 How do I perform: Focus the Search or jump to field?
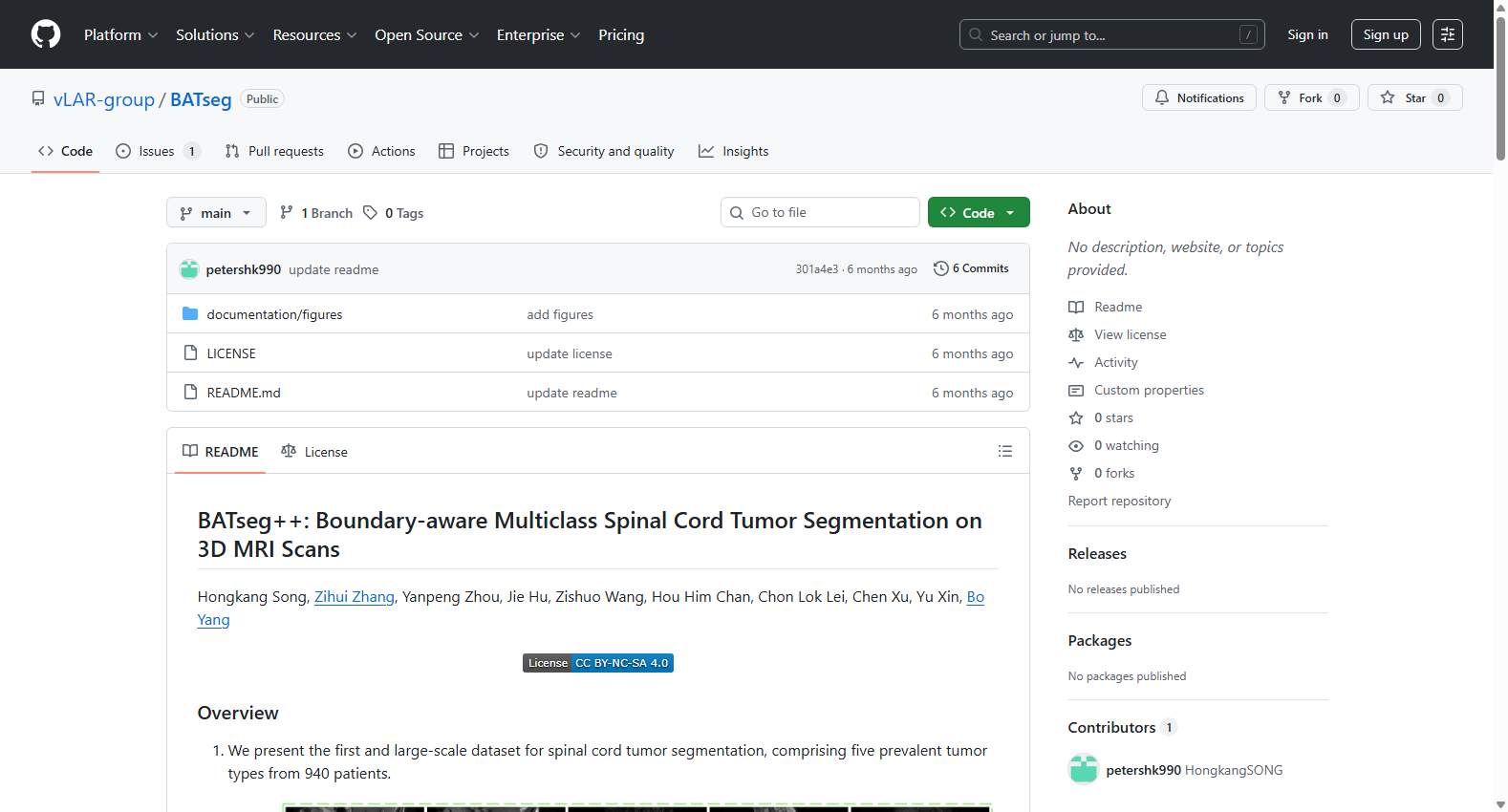(1111, 34)
